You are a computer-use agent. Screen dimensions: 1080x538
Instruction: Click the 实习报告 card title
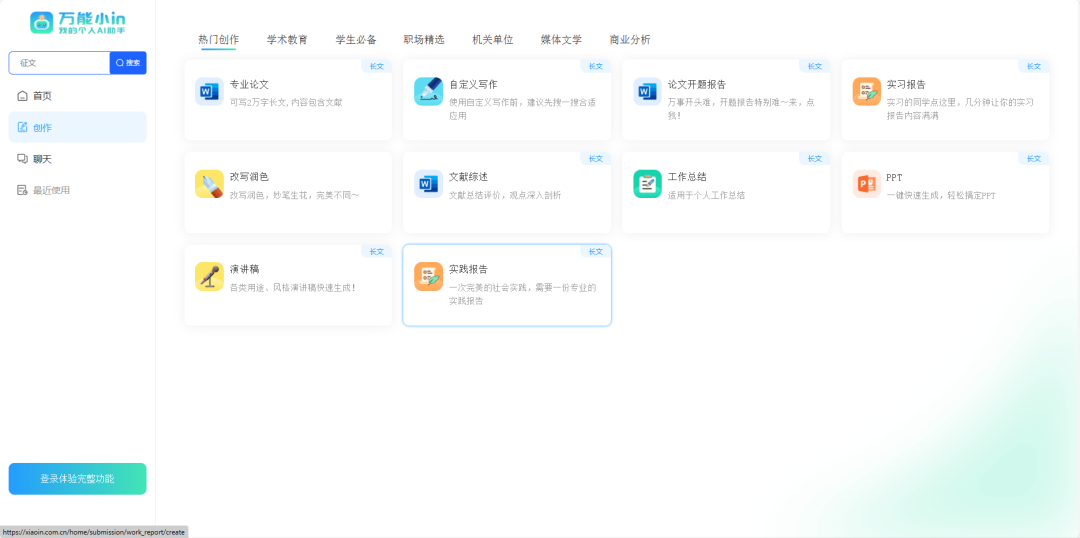[906, 85]
